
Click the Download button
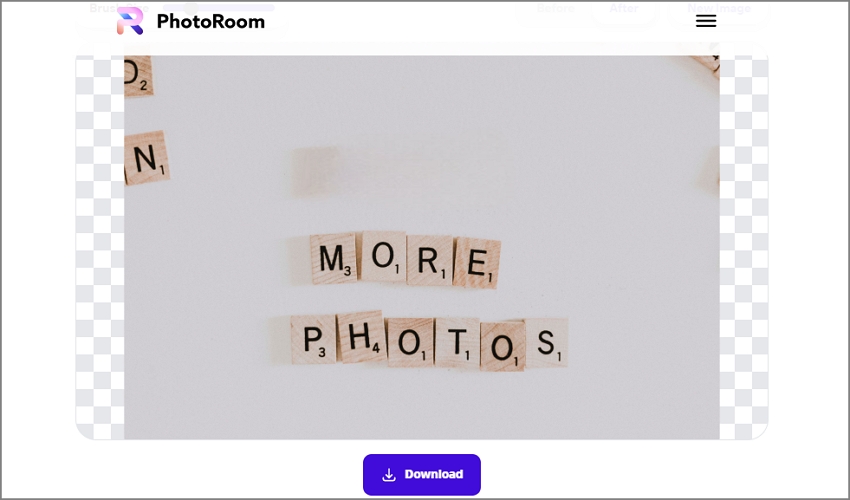422,475
